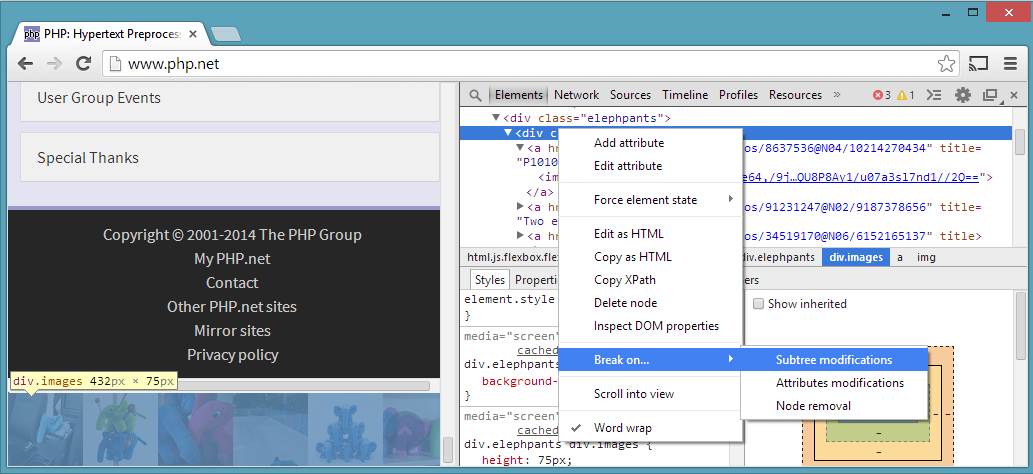Click the page's horizontal scrollbar
Image resolution: width=1033 pixels, height=474 pixels.
(224, 386)
